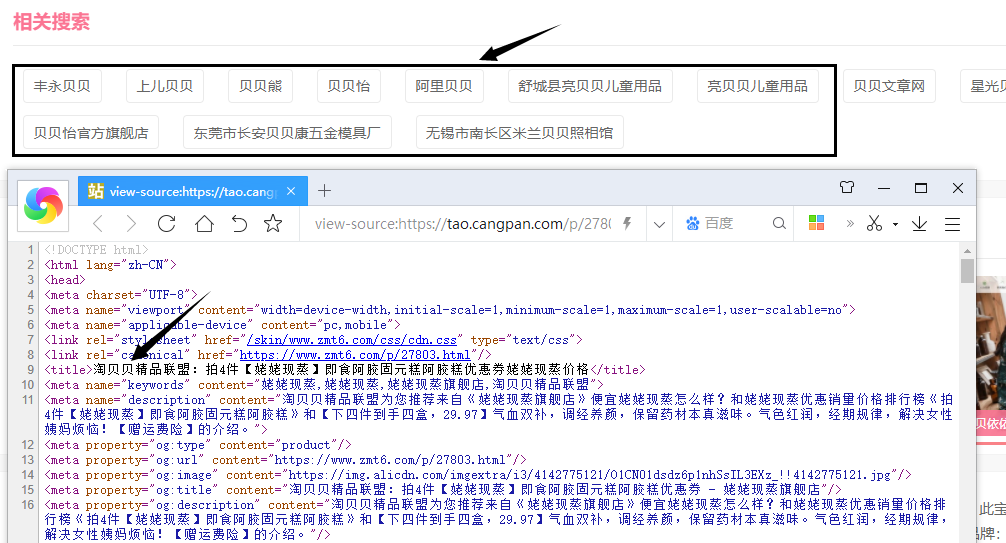Click the meta keywords line 10
1006x543 pixels.
324,384
